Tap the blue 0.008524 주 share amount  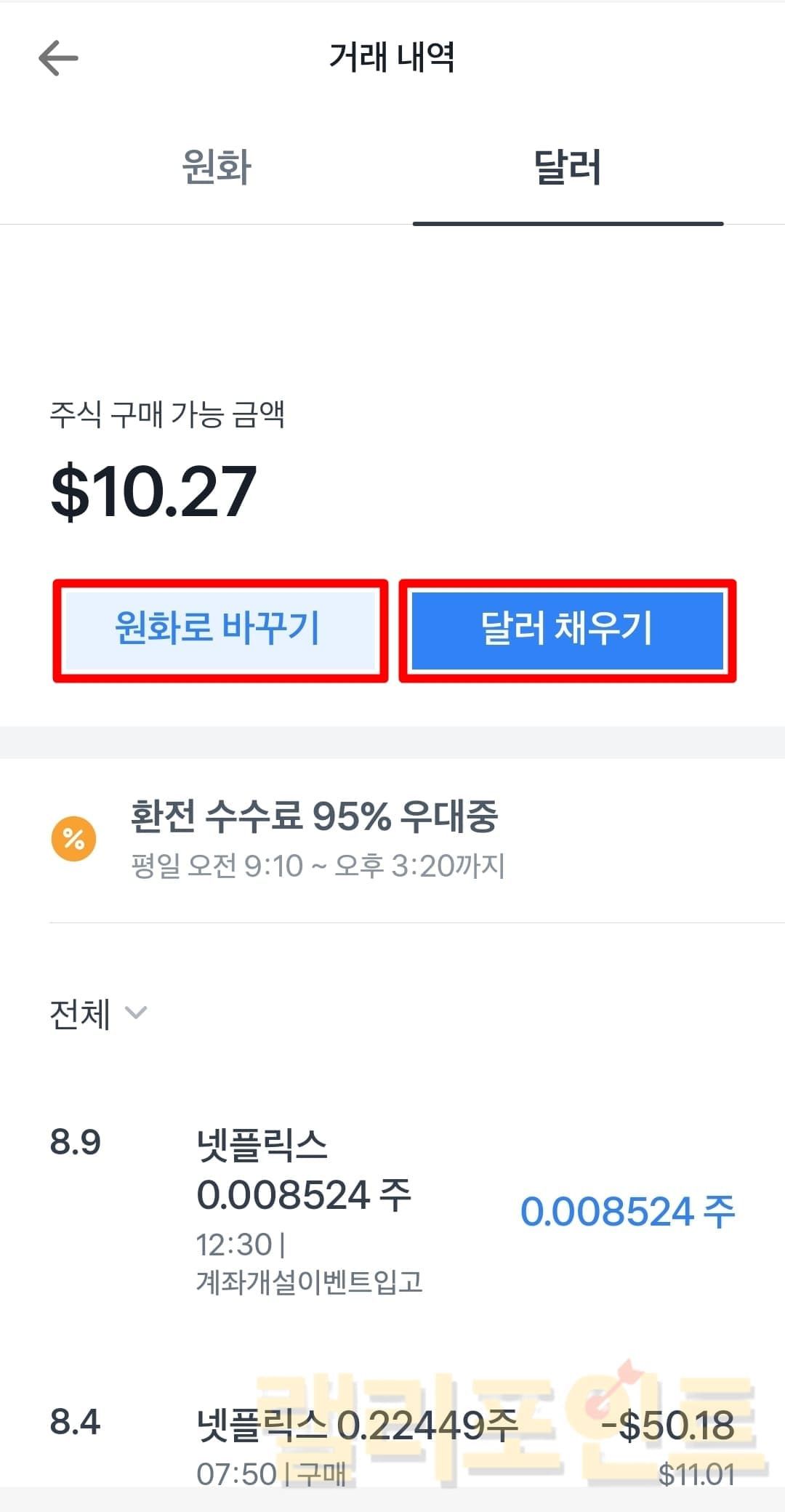coord(627,1212)
